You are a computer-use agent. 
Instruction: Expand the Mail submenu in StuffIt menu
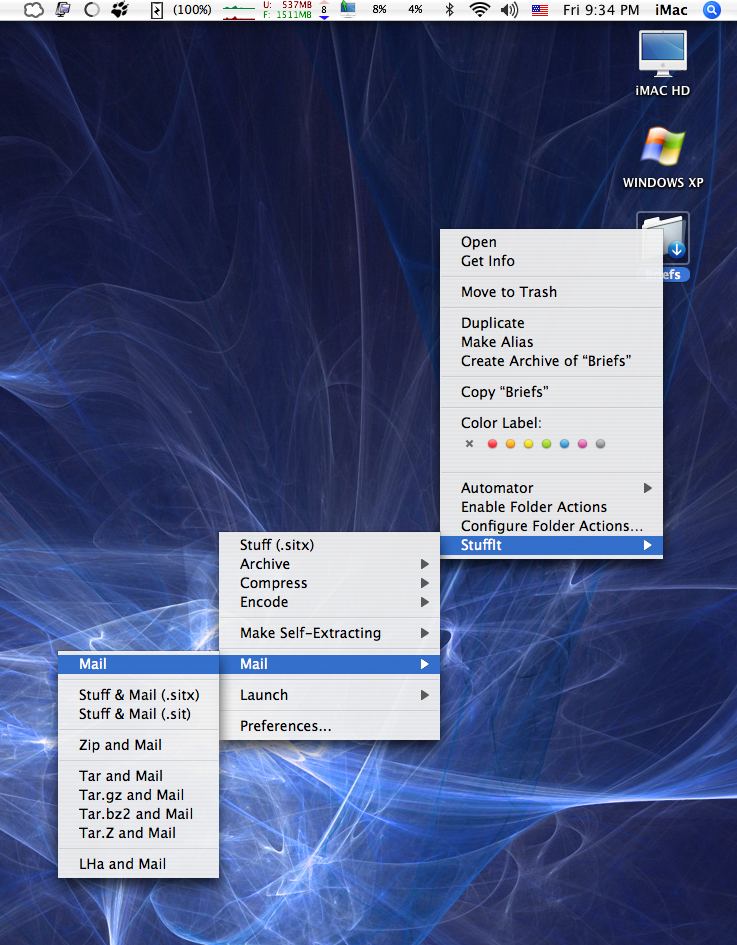coord(329,664)
